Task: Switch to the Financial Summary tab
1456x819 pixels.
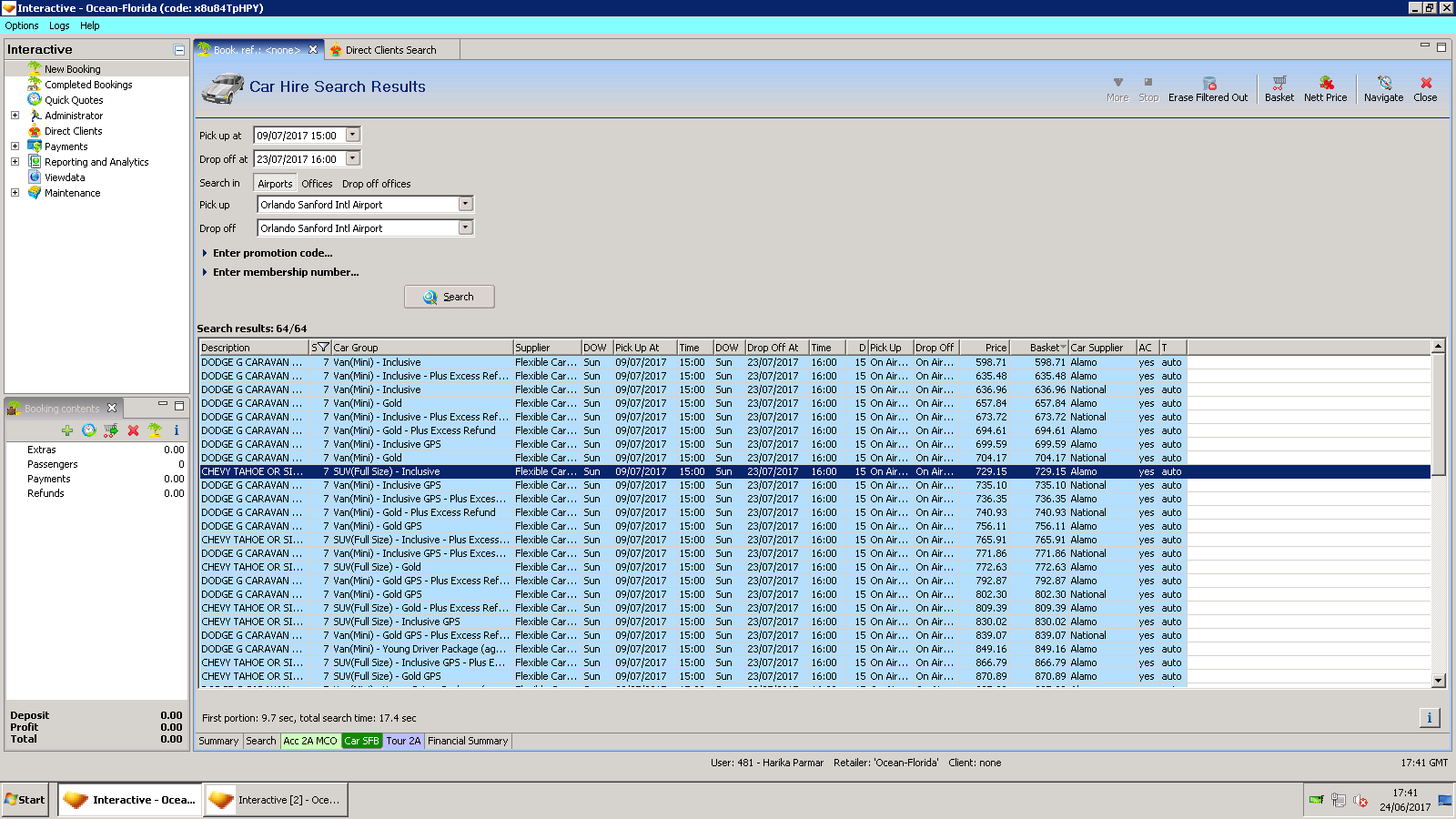Action: (468, 742)
